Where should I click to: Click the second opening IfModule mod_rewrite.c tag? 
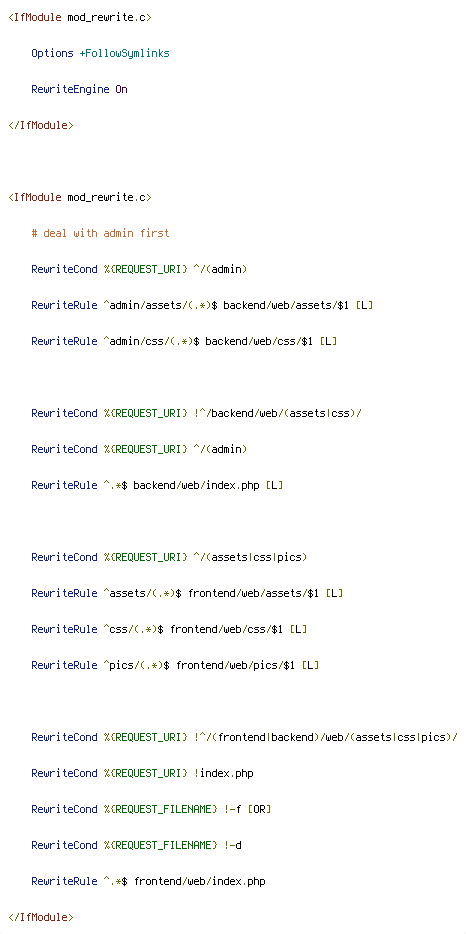click(x=80, y=197)
